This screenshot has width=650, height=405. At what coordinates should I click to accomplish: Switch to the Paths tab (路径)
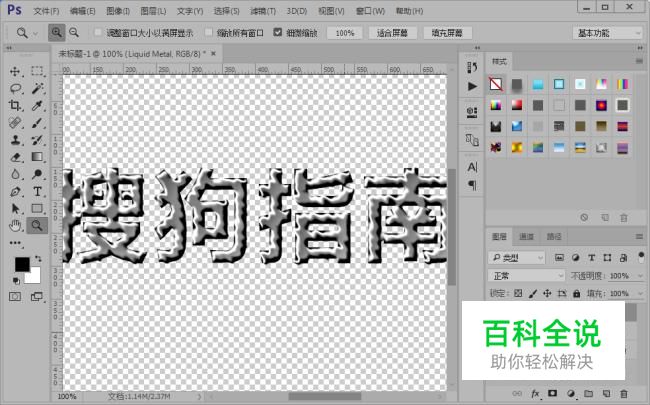pyautogui.click(x=554, y=237)
